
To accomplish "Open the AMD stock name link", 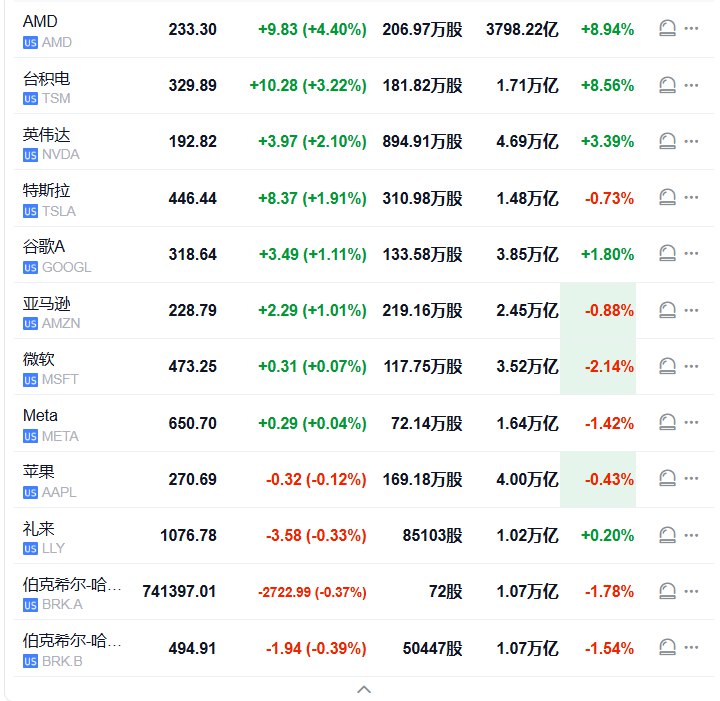I will point(40,21).
